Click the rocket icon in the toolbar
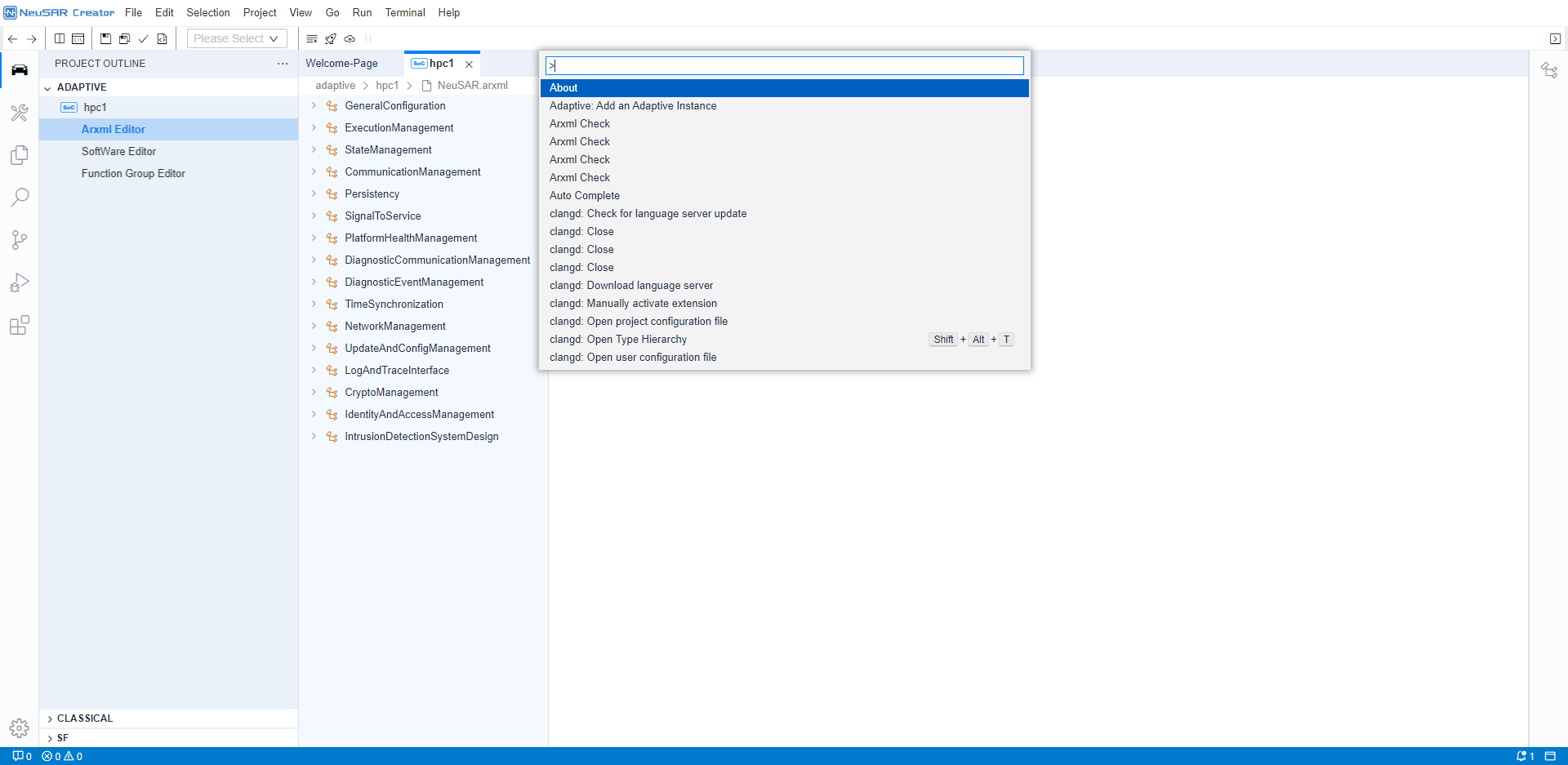Viewport: 1568px width, 765px height. [x=331, y=38]
